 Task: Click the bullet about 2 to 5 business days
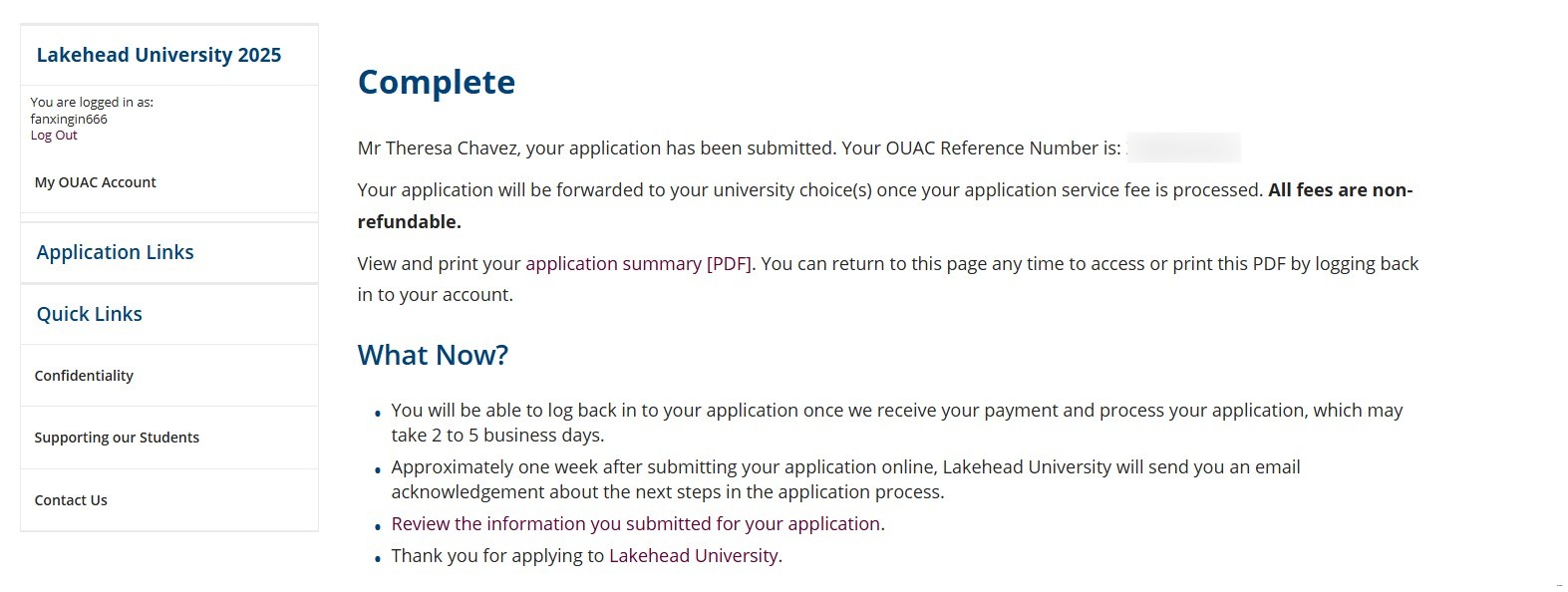pos(896,423)
